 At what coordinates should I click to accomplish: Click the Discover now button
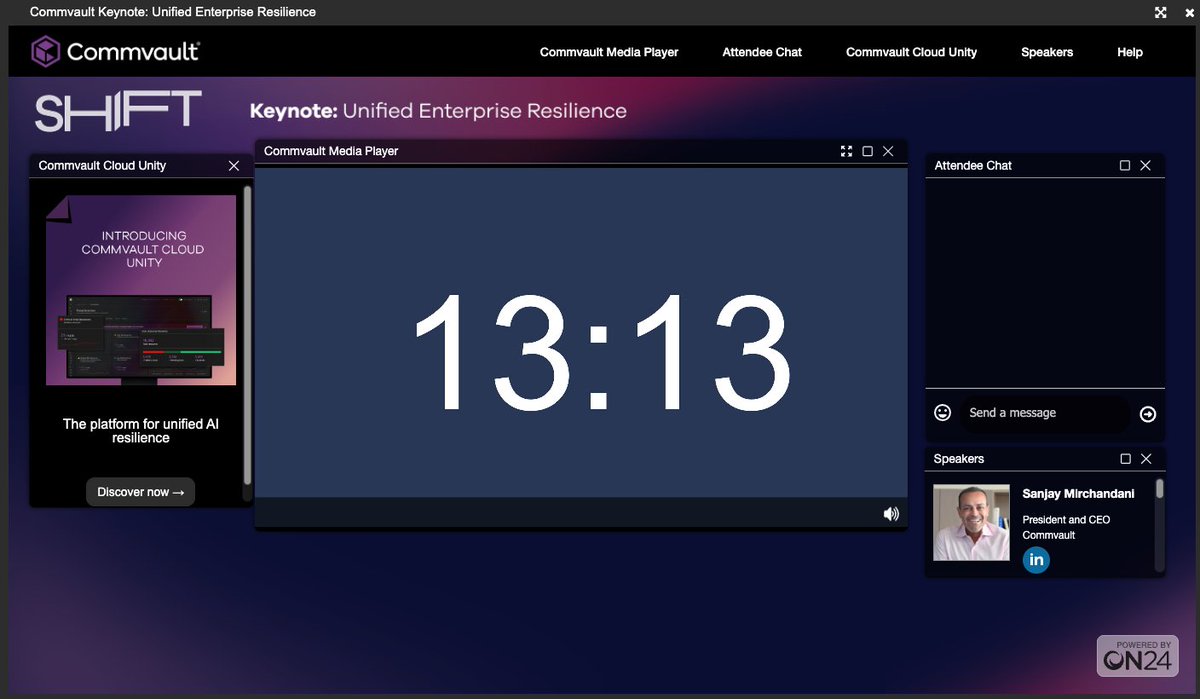(x=140, y=492)
